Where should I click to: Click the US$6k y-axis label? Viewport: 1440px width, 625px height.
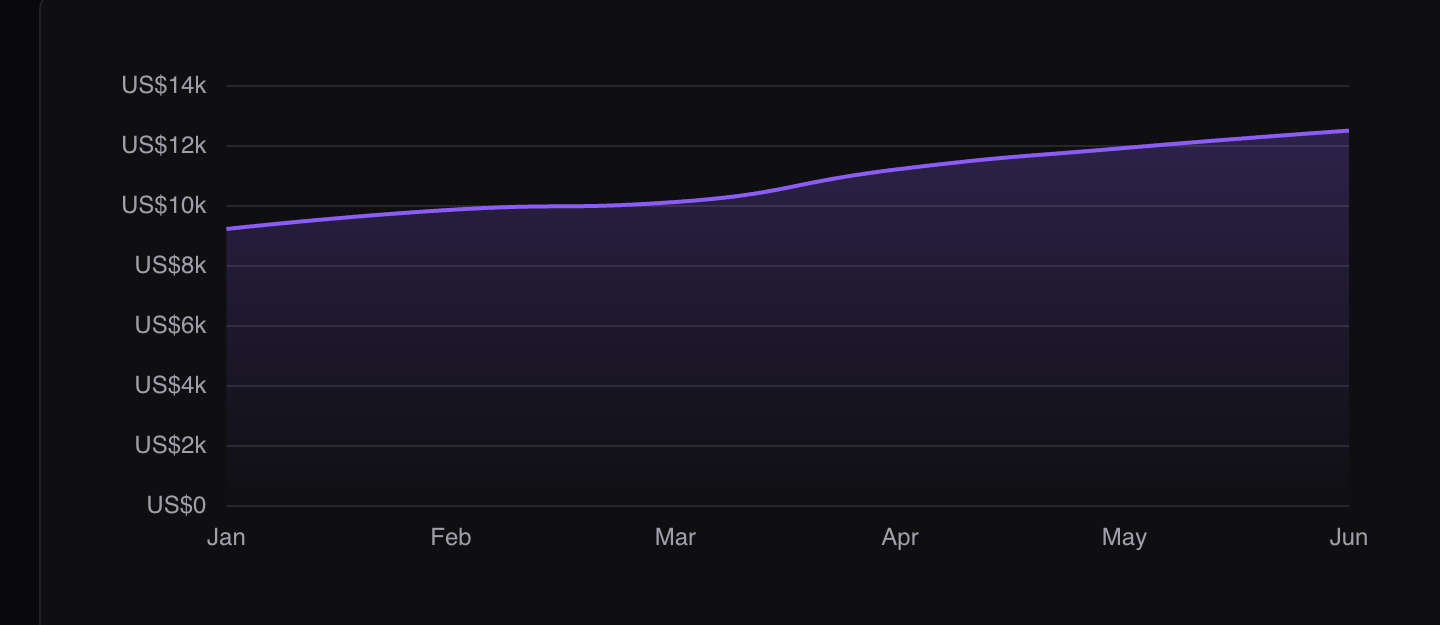170,326
